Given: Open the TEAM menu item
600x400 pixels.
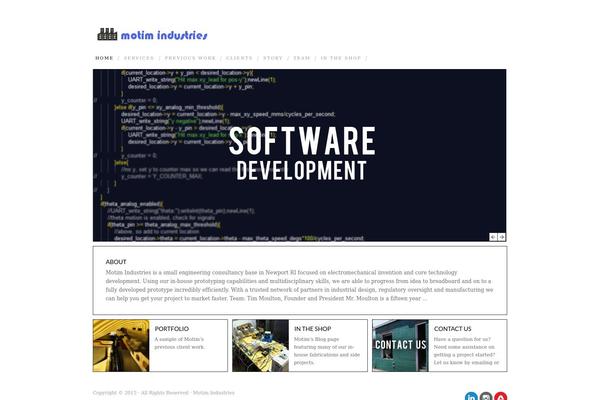Looking at the screenshot, I should click(x=302, y=58).
